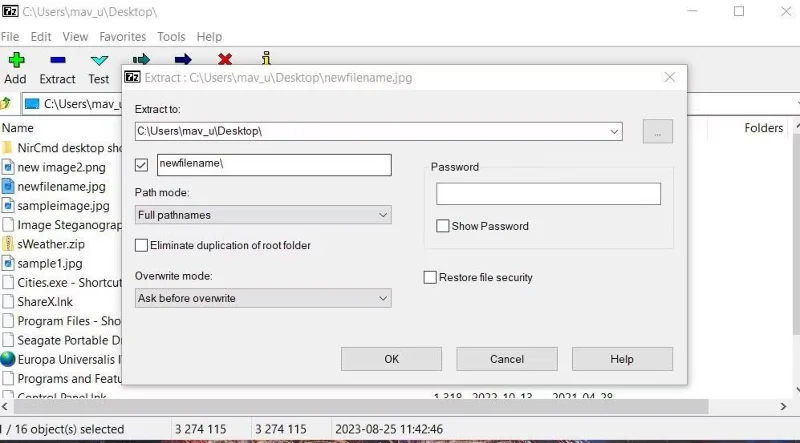Browse for folder with the ... button
This screenshot has width=800, height=443.
pos(658,132)
